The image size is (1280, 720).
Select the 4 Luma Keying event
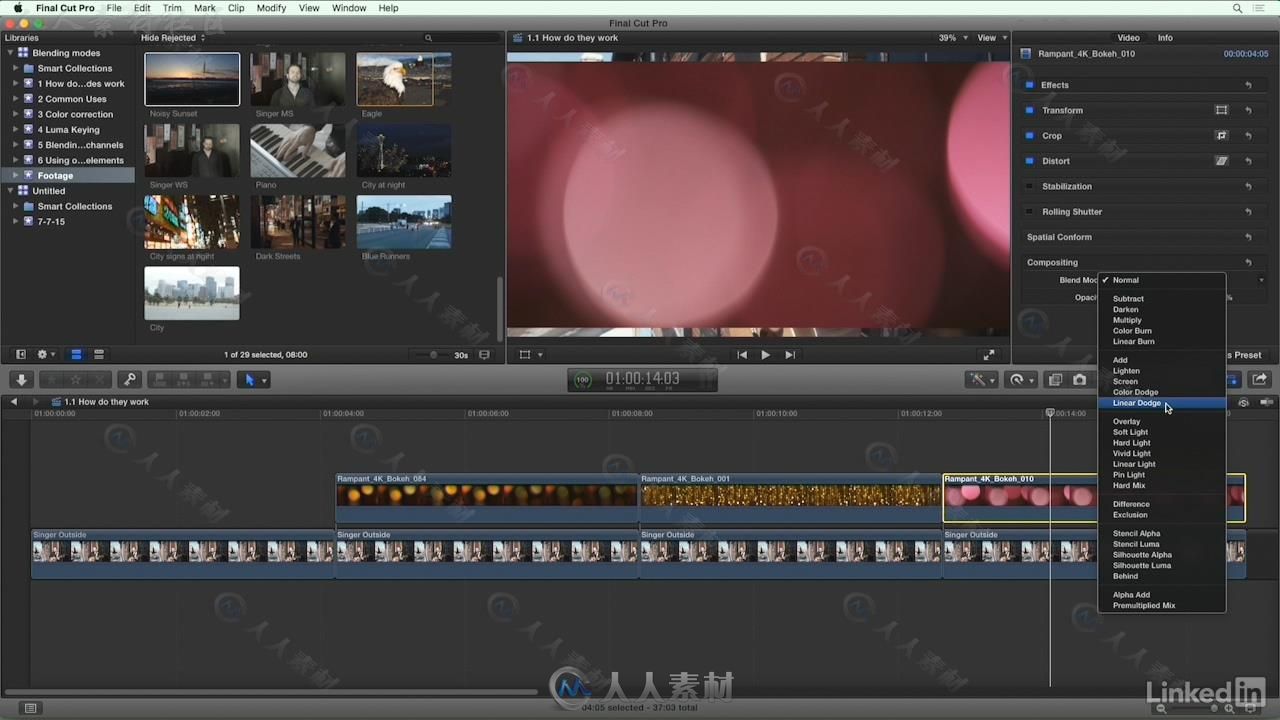(x=68, y=129)
